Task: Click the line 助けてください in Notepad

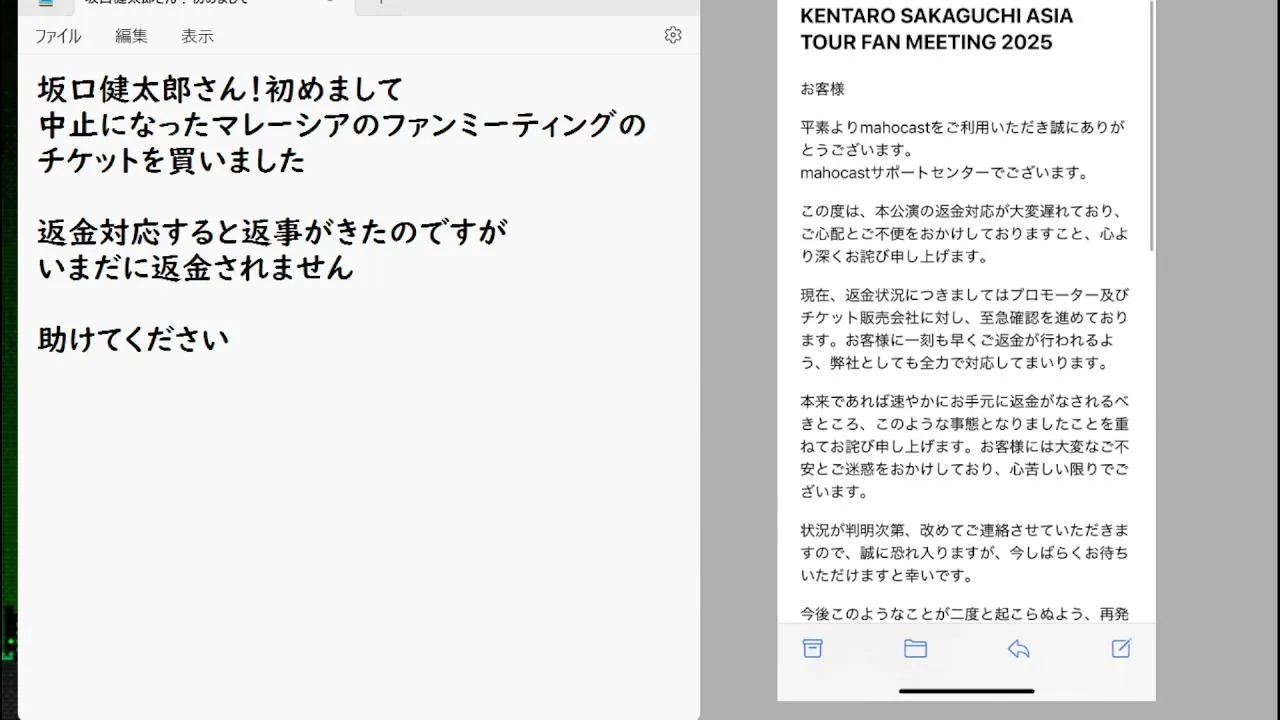Action: coord(134,339)
